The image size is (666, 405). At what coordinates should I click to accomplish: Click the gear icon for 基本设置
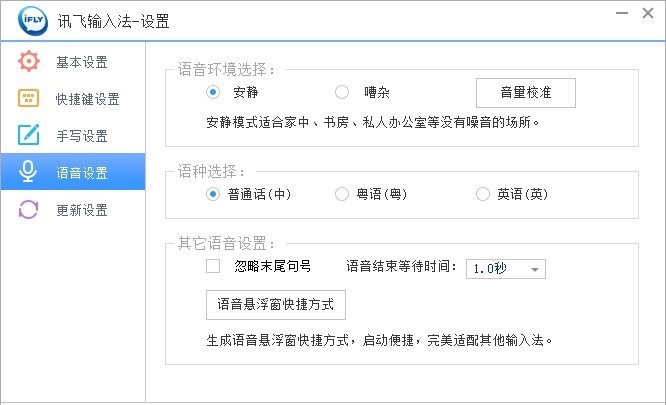coord(28,62)
